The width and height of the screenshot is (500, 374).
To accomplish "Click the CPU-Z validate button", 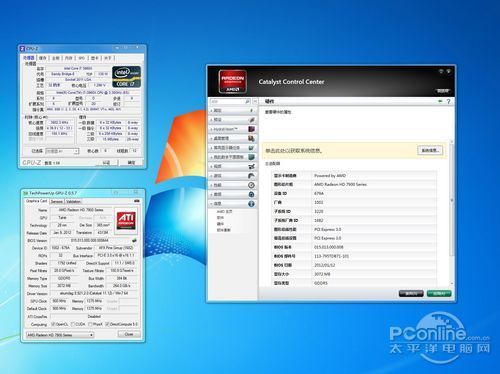I will [x=106, y=162].
